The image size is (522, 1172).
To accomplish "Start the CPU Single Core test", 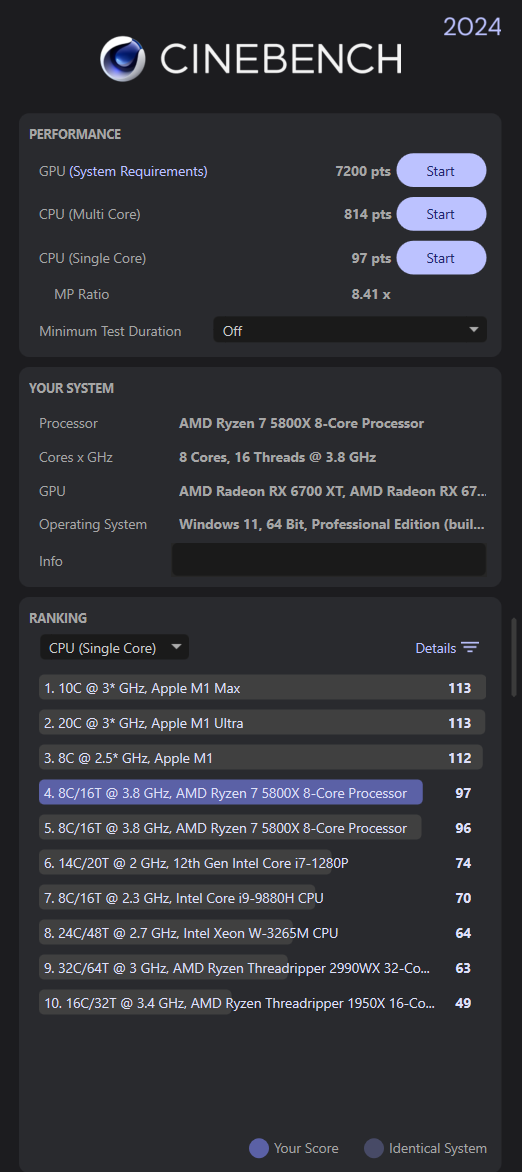I will [x=441, y=258].
